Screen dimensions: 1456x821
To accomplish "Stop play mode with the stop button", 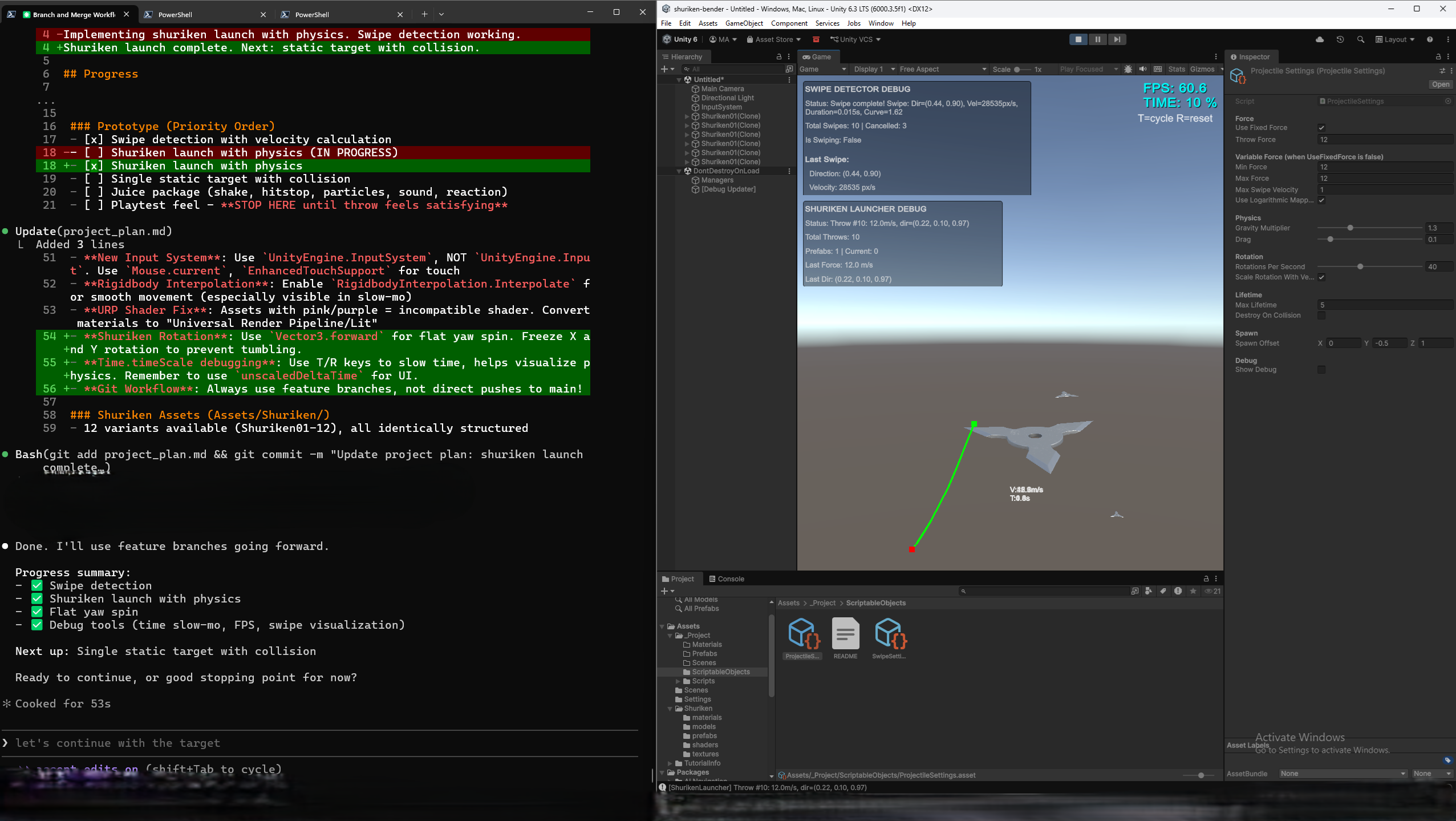I will (1077, 39).
